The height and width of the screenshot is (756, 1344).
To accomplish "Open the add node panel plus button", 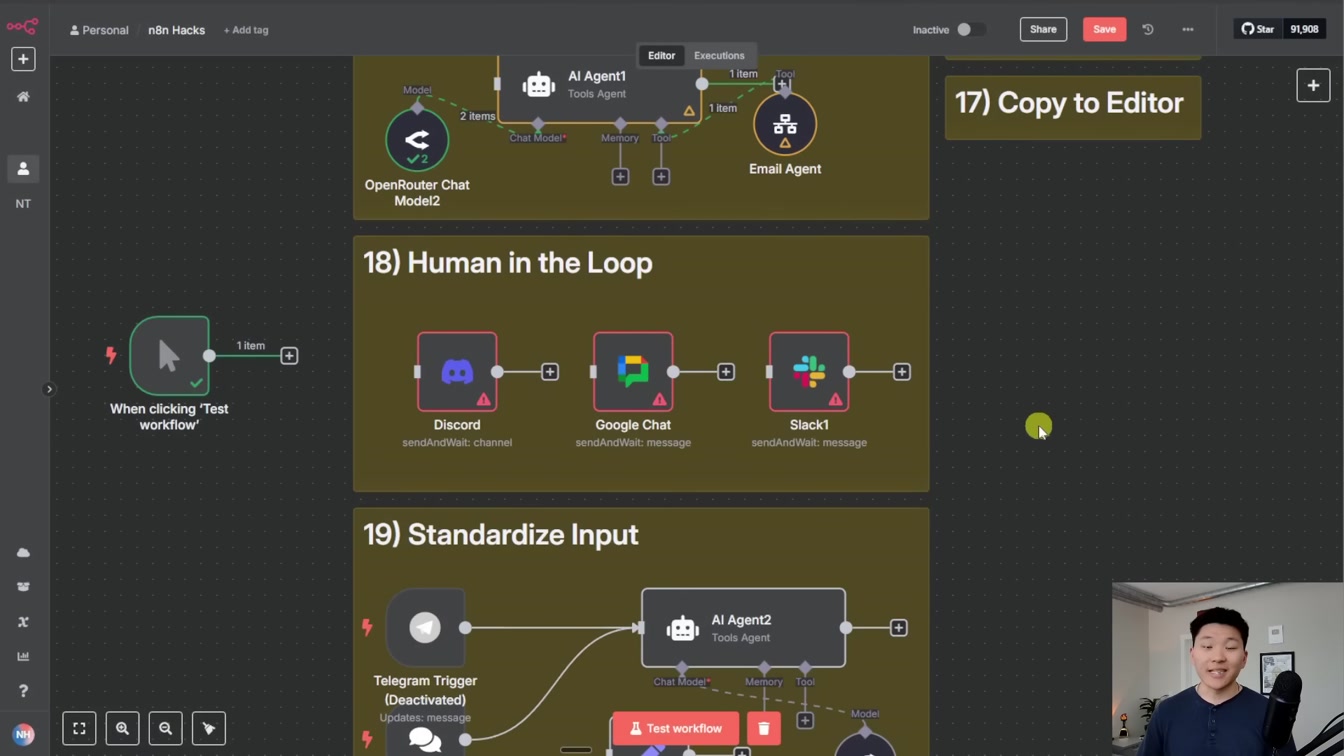I will (x=1313, y=86).
